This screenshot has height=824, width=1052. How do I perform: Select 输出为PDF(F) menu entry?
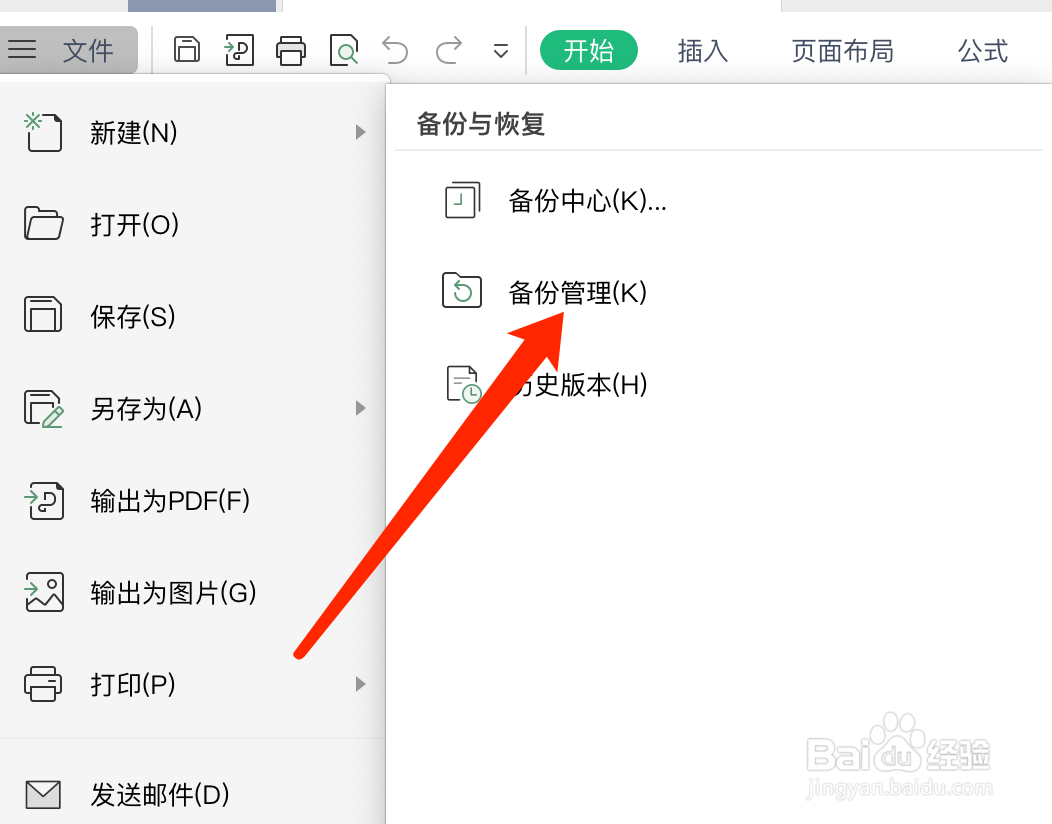coord(193,501)
